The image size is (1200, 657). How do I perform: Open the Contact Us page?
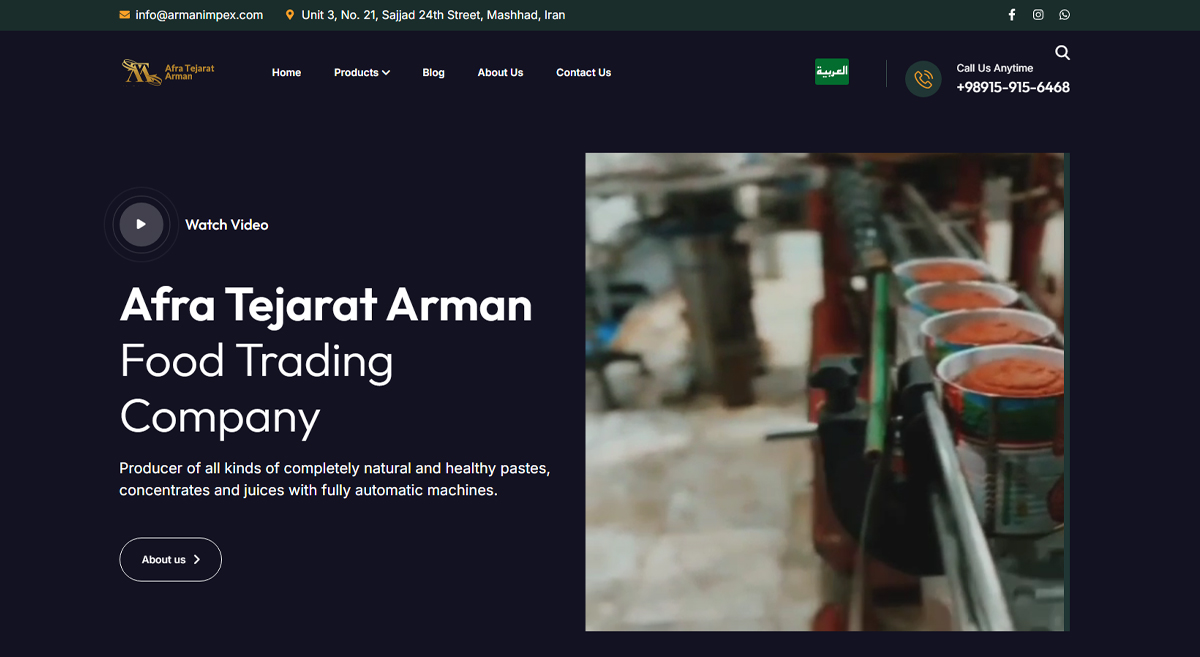point(583,73)
